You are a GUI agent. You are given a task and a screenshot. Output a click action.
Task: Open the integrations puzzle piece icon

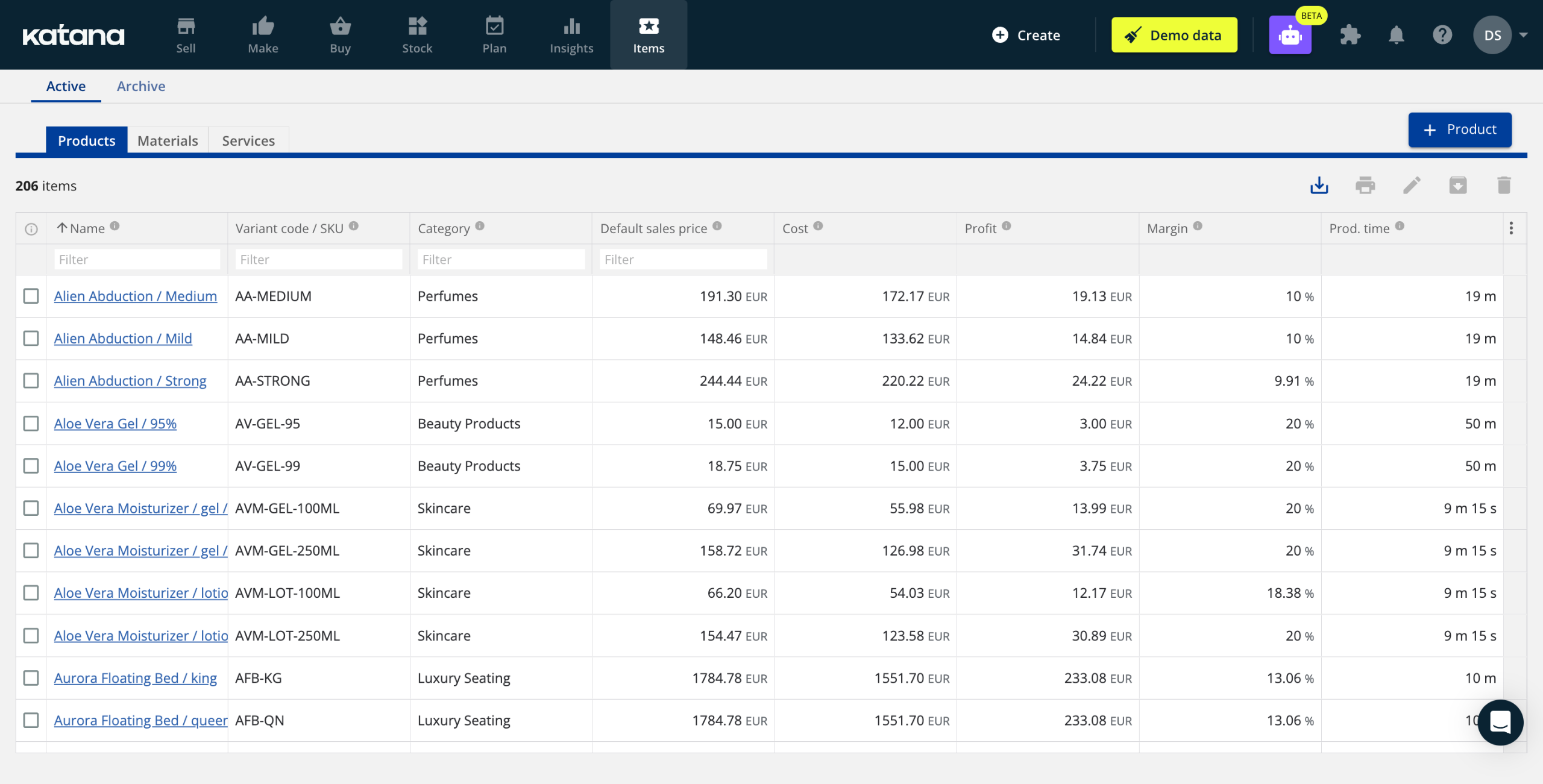click(x=1350, y=36)
